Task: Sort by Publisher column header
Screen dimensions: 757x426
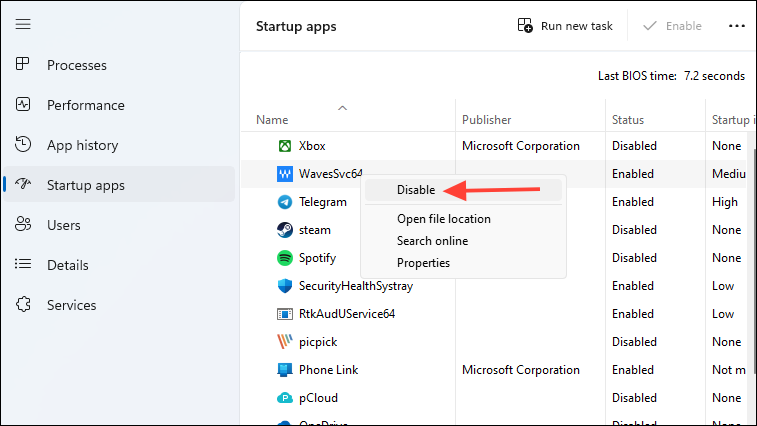Action: [486, 120]
